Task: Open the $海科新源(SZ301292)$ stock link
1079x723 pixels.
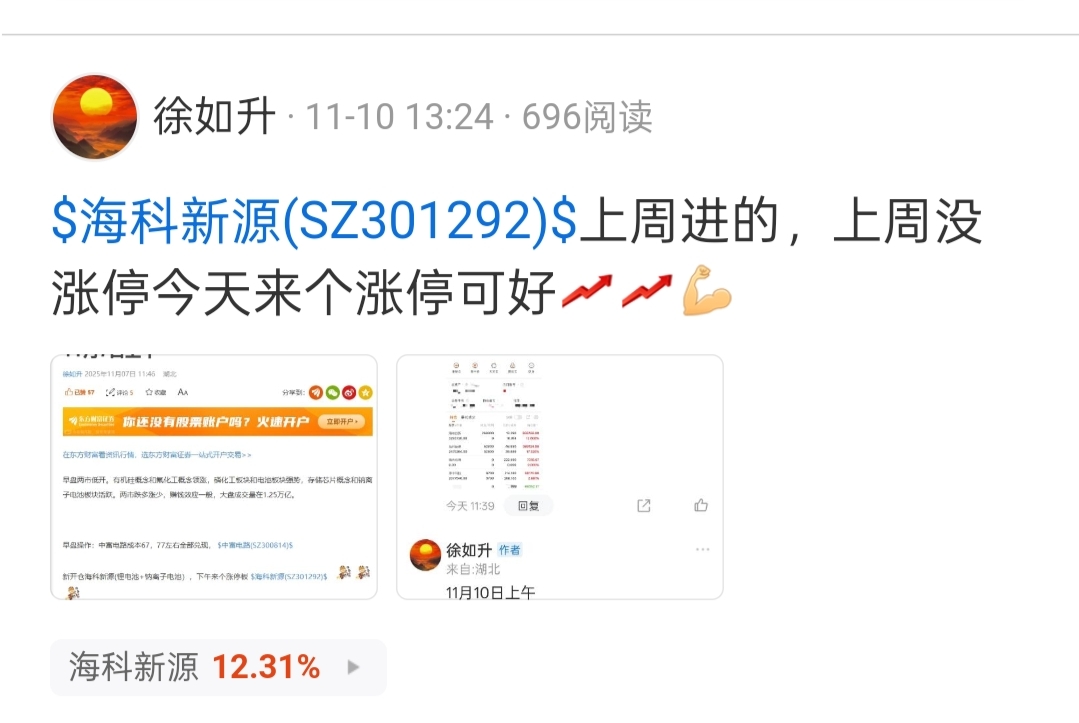Action: 314,222
